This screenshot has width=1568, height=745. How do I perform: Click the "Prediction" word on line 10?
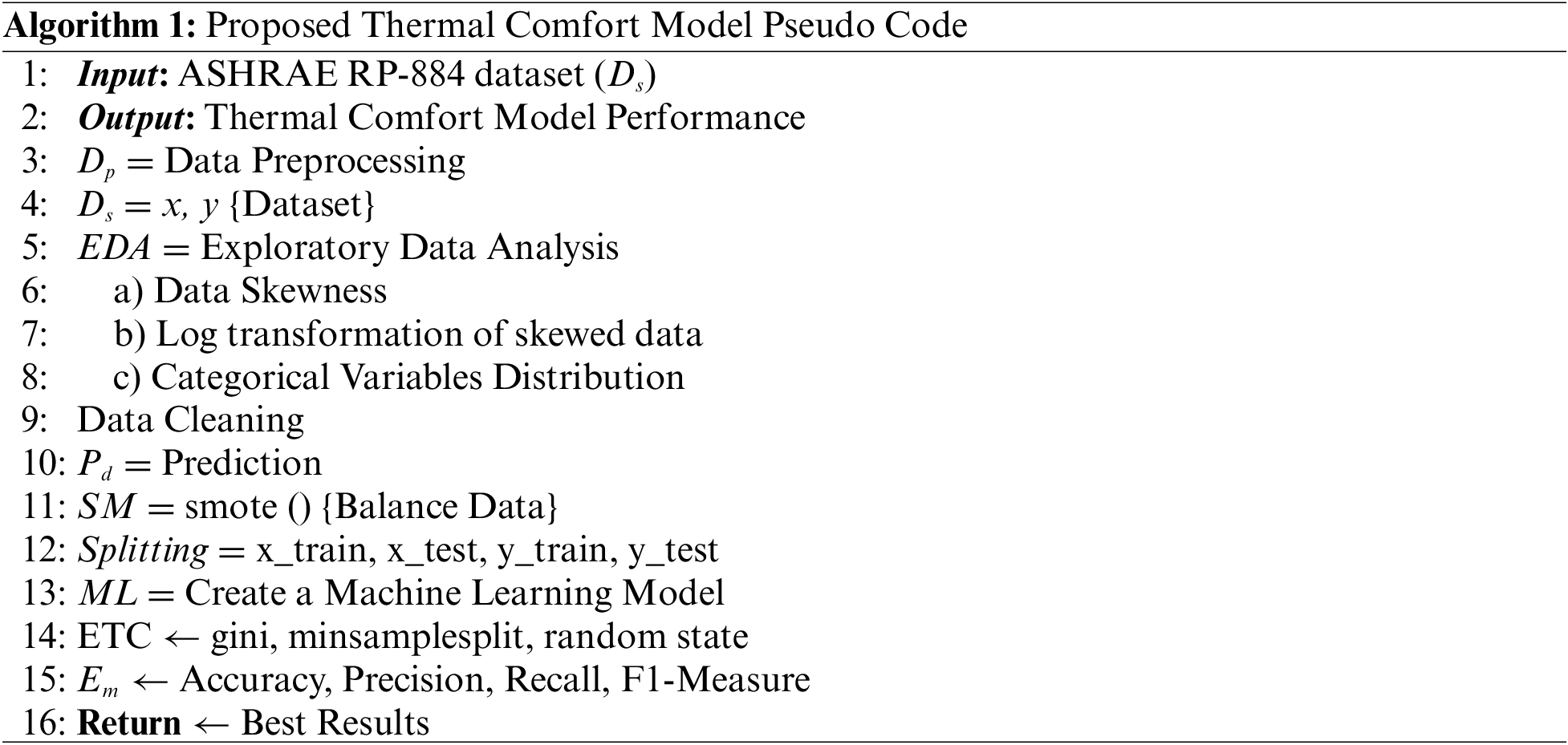pyautogui.click(x=242, y=464)
